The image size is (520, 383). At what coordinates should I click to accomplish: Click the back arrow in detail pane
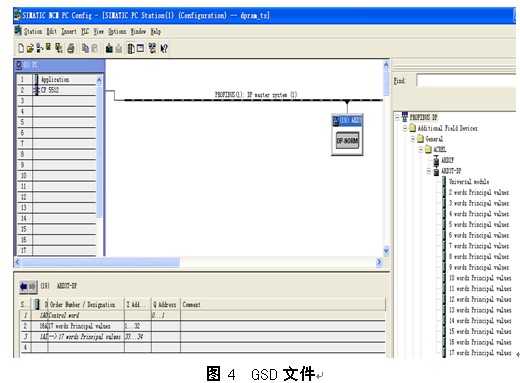[24, 286]
